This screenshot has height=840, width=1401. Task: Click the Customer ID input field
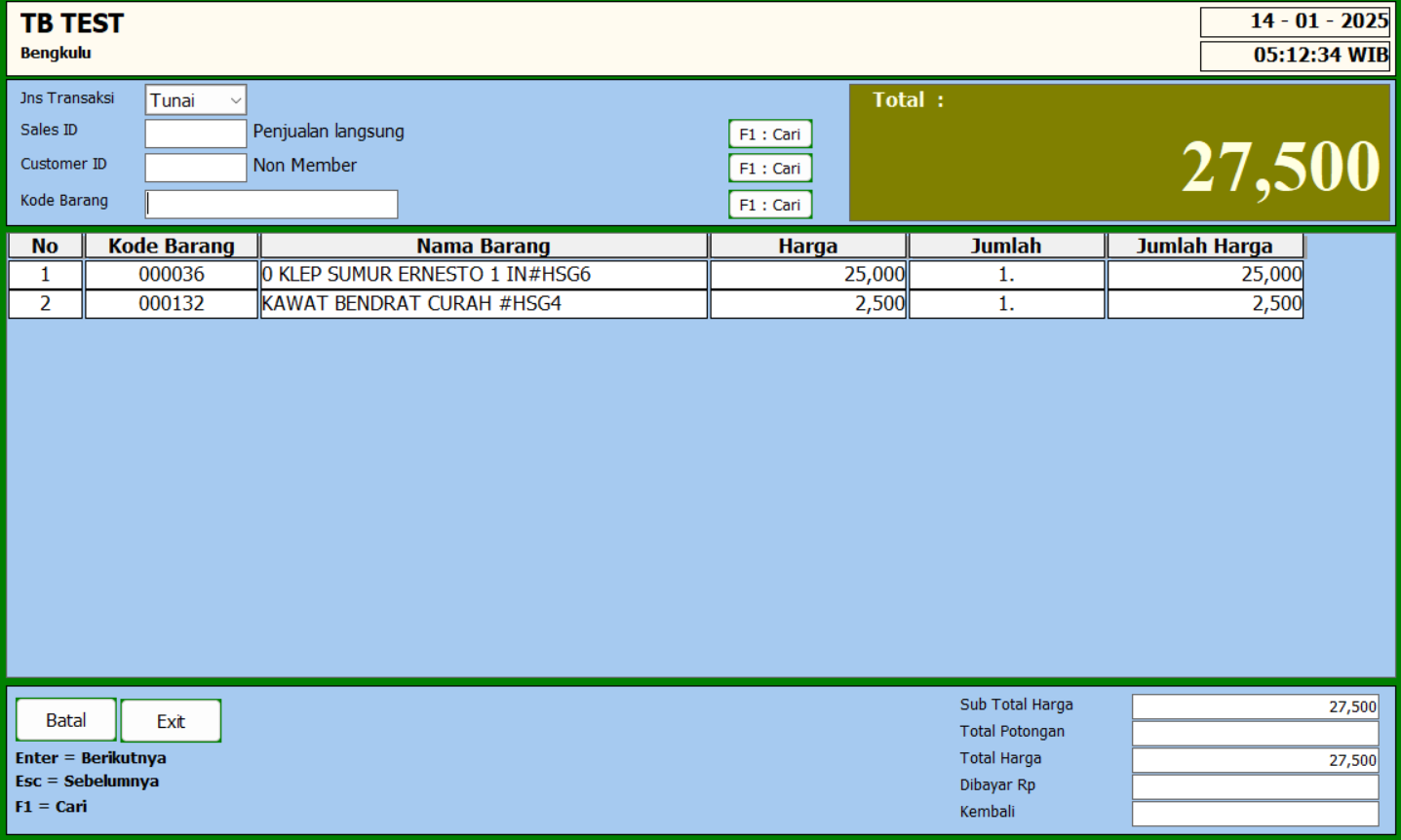[x=195, y=168]
